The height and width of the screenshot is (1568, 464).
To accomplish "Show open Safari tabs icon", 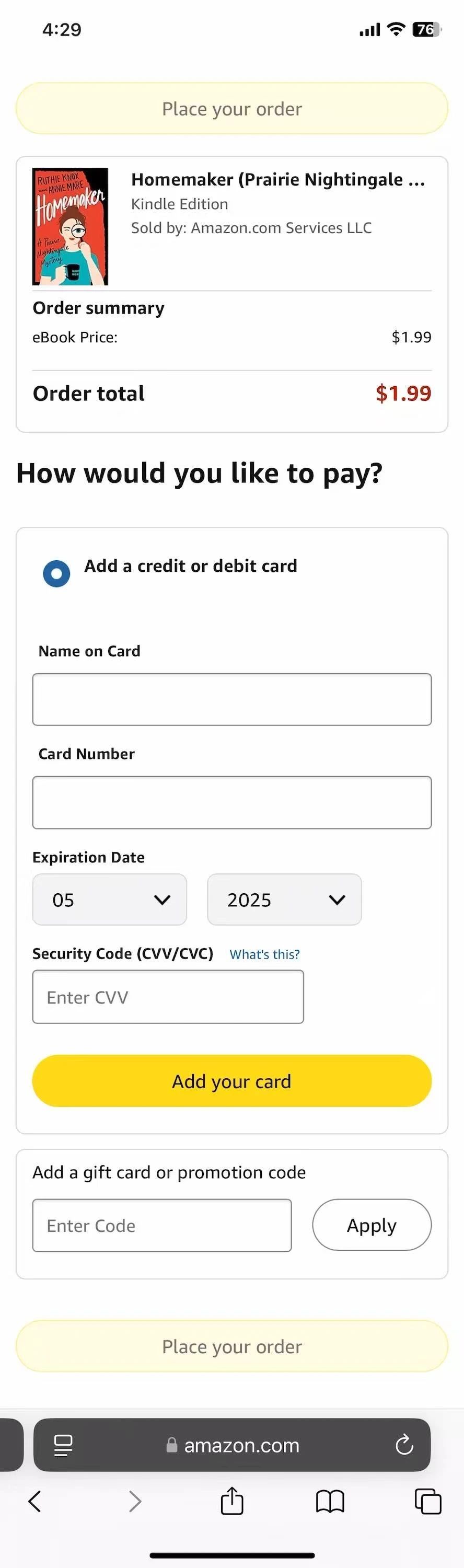I will tap(427, 1501).
